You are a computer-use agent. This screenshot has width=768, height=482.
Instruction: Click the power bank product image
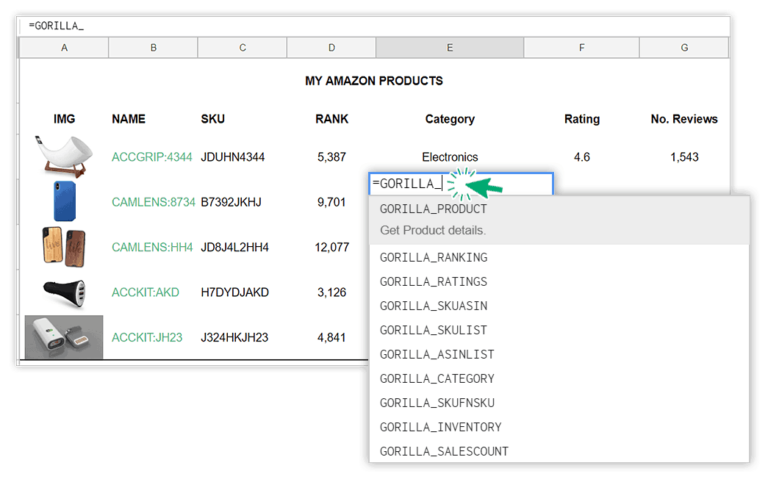(64, 337)
